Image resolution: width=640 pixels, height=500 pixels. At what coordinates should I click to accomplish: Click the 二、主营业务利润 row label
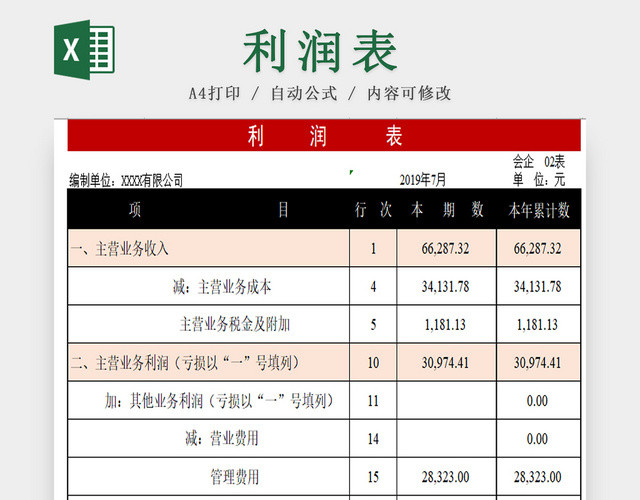pos(185,362)
